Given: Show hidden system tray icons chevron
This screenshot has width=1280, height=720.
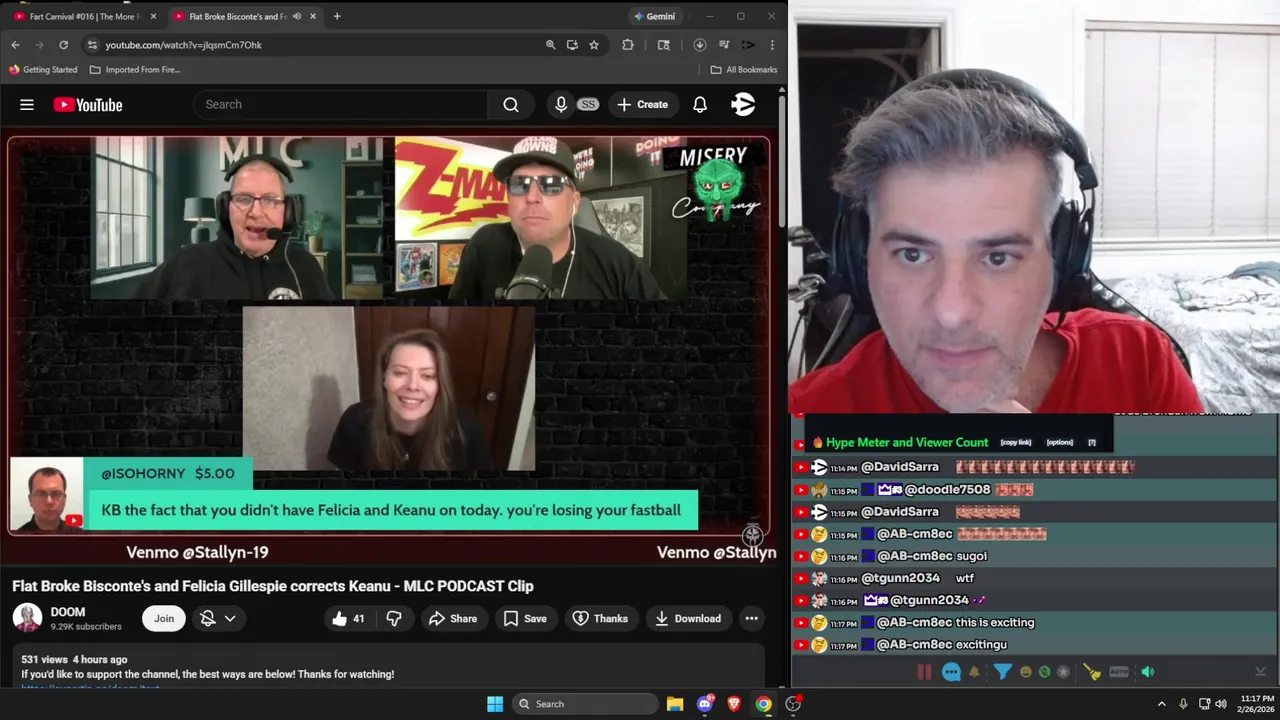Looking at the screenshot, I should click(1161, 704).
